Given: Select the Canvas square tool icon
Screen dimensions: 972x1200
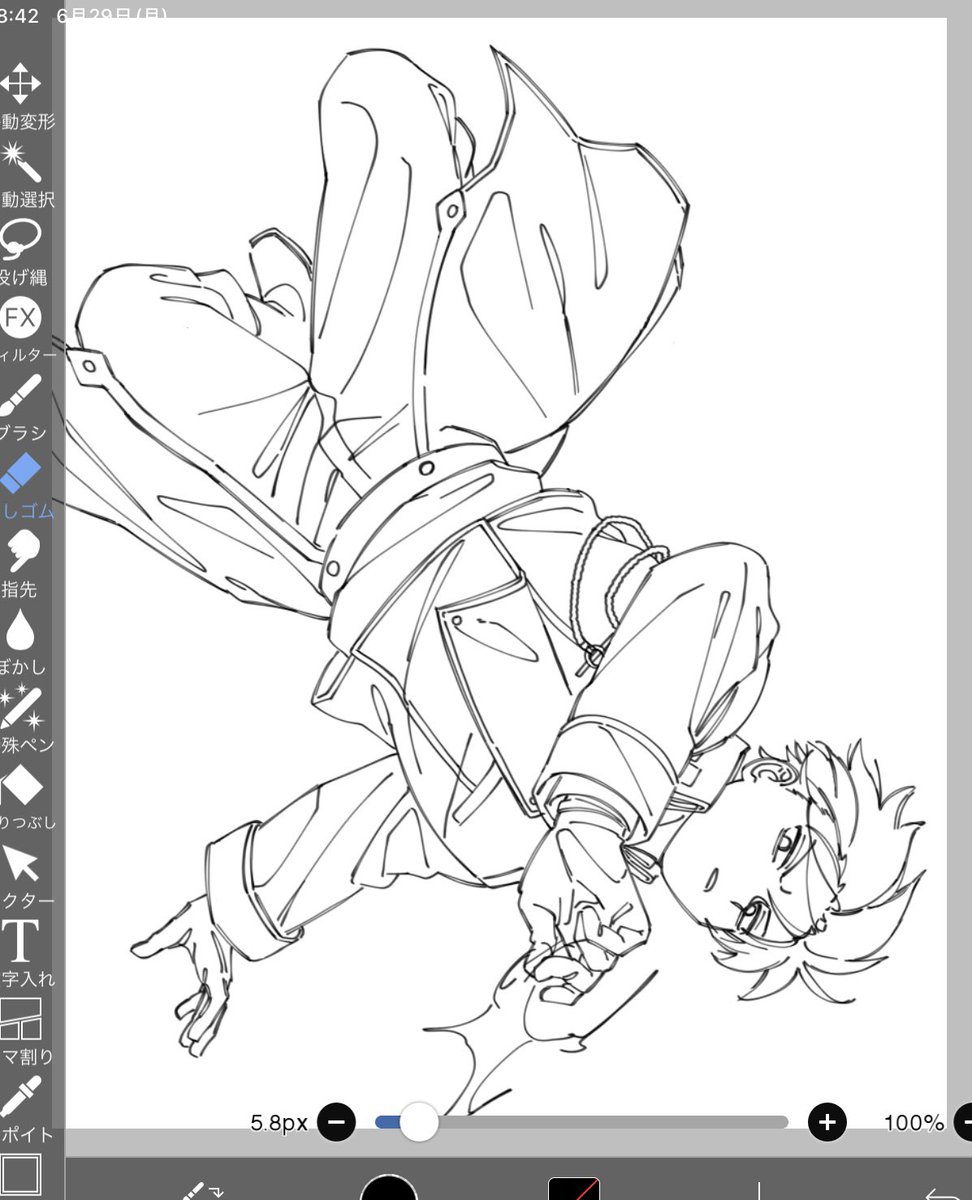Looking at the screenshot, I should point(21,1174).
